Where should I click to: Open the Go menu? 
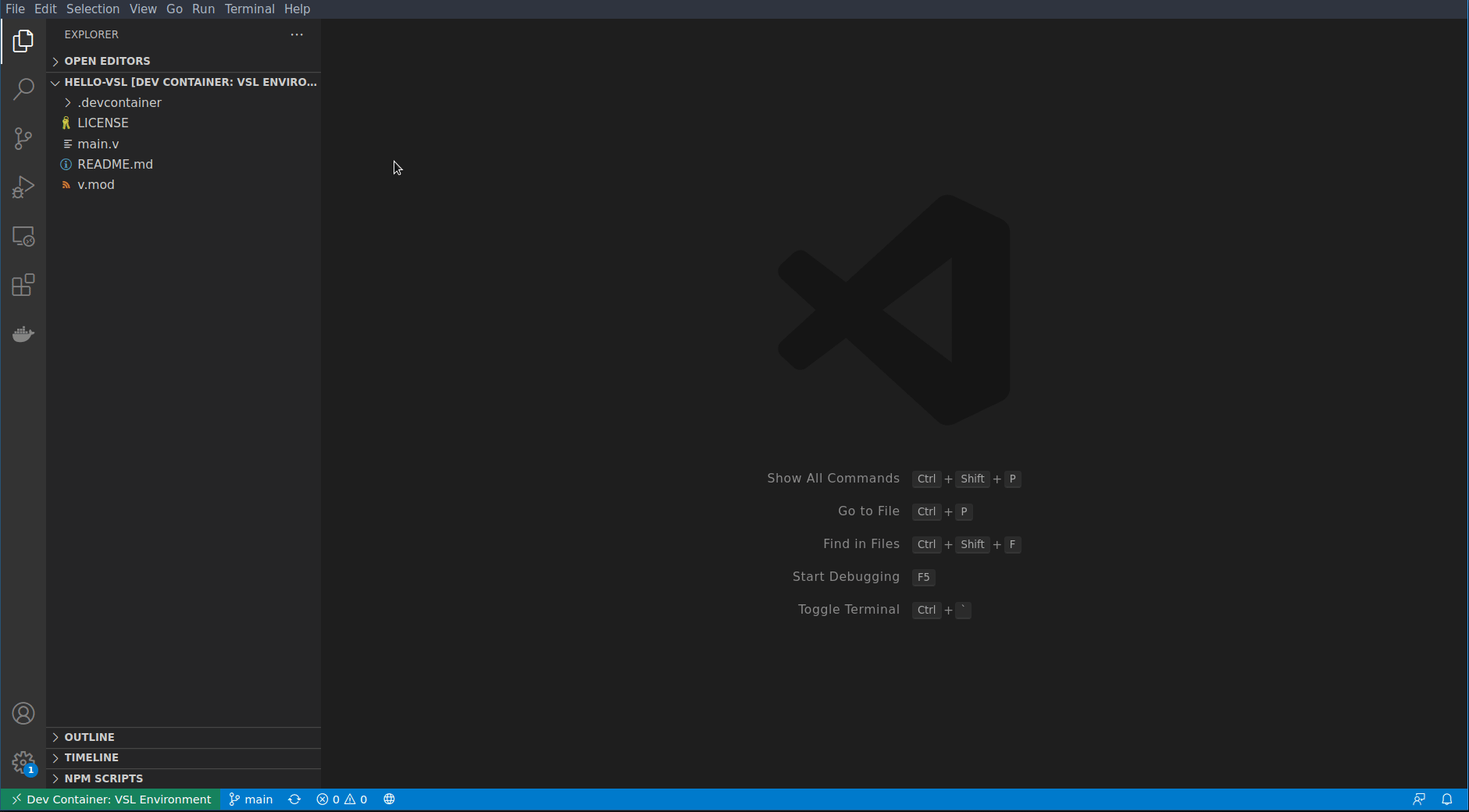174,9
